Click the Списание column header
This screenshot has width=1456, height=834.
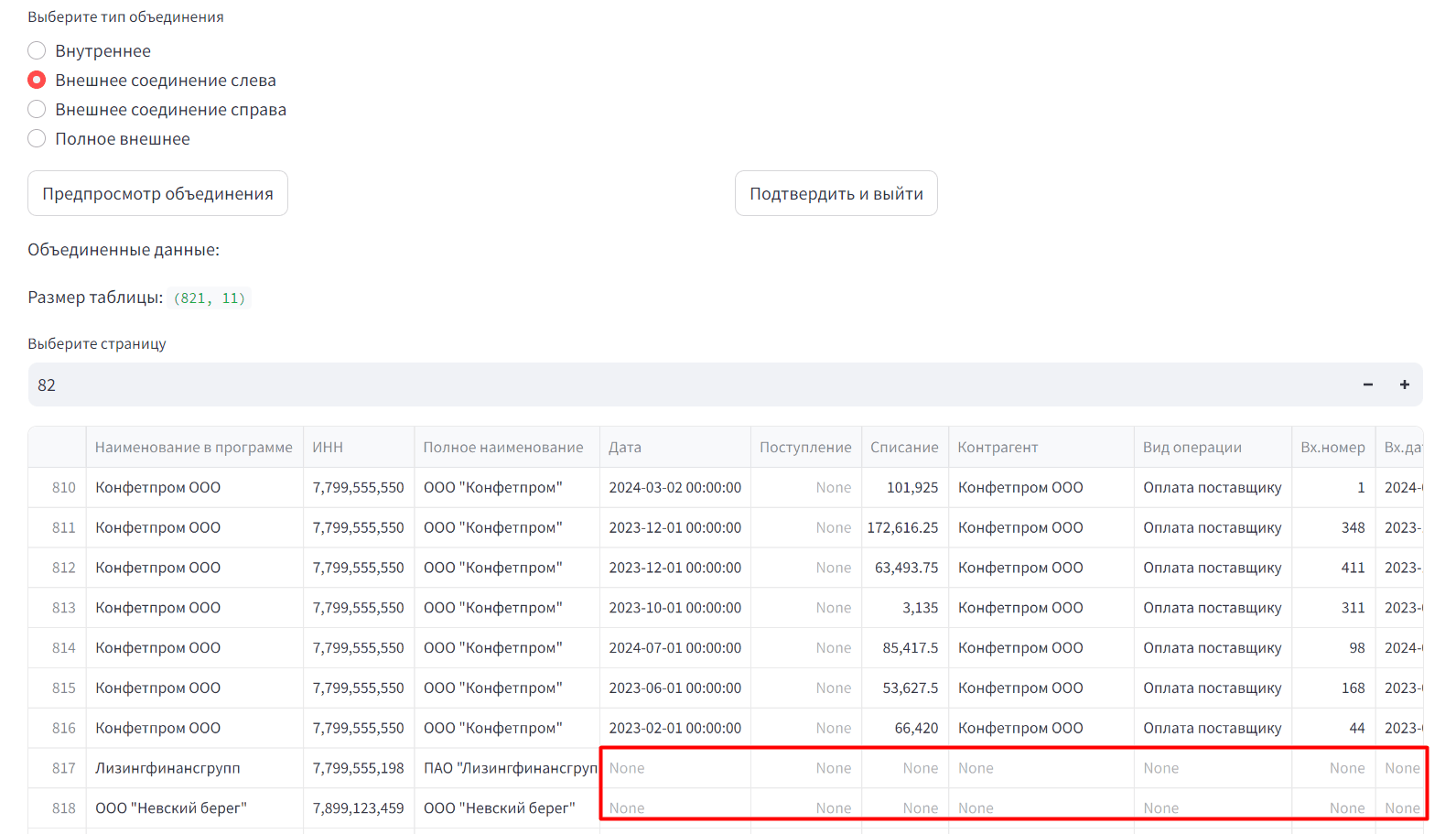(904, 448)
